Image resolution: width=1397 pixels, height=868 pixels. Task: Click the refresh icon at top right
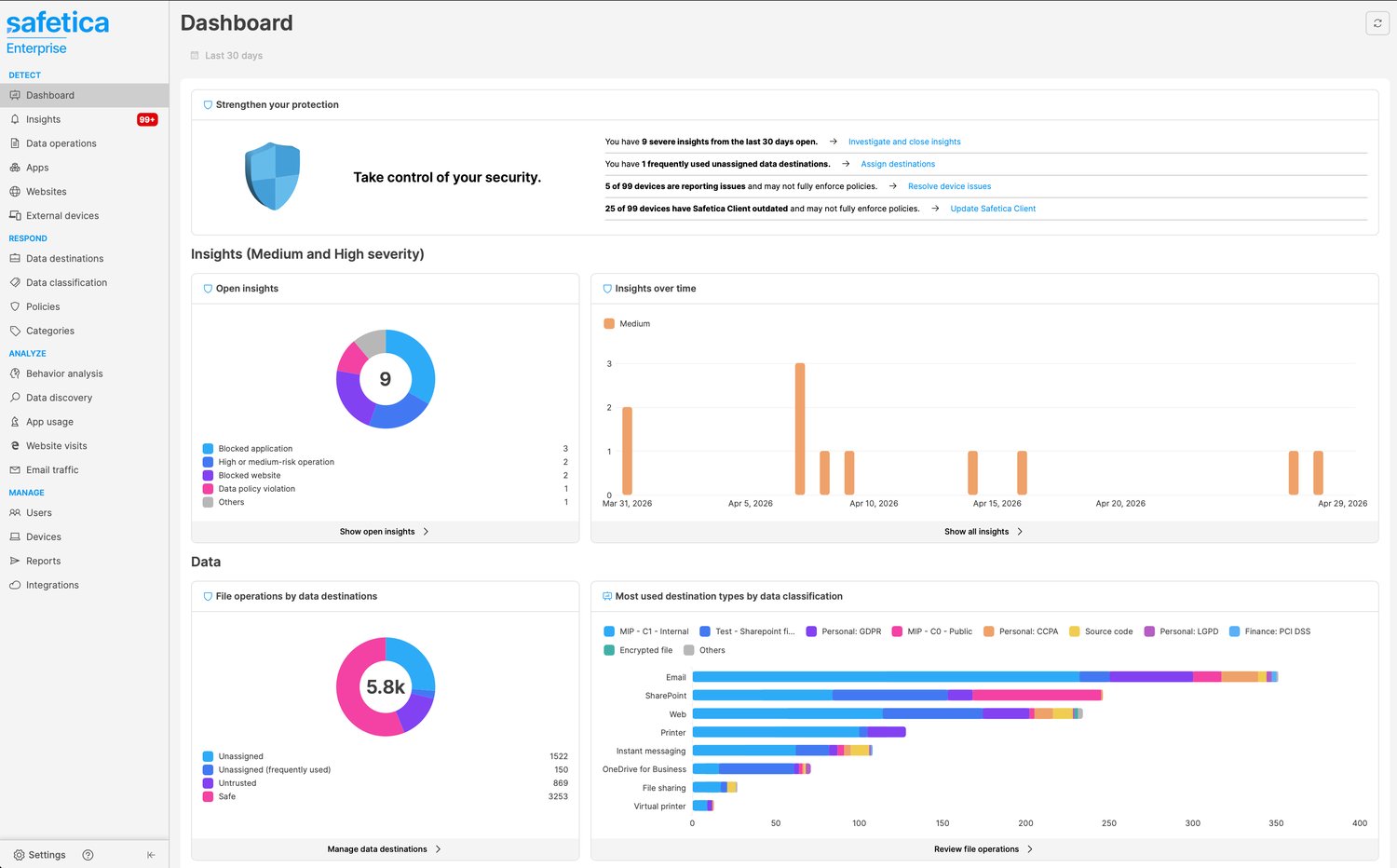[x=1377, y=23]
